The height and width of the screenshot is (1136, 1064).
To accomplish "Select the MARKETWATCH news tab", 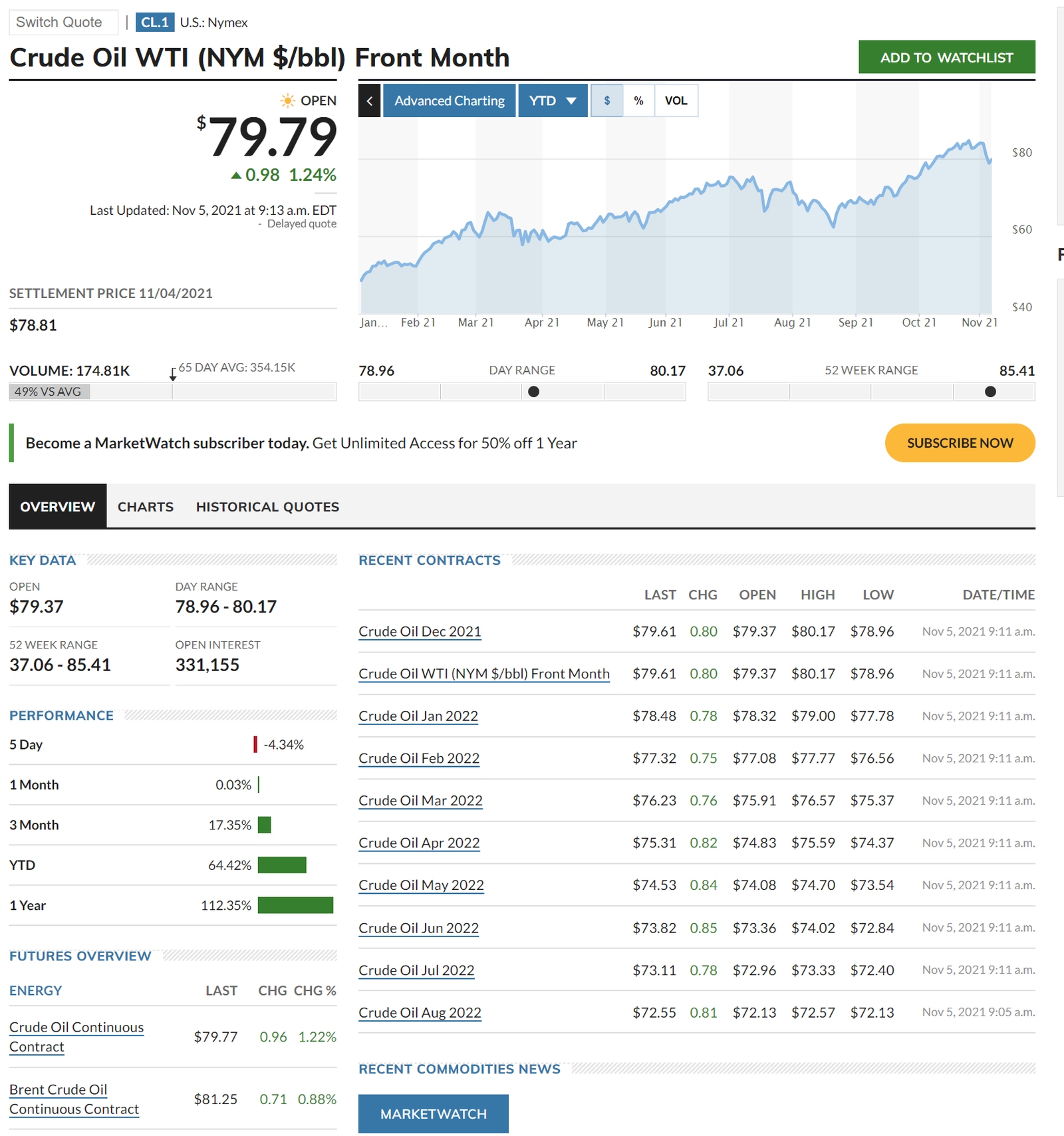I will [434, 1113].
